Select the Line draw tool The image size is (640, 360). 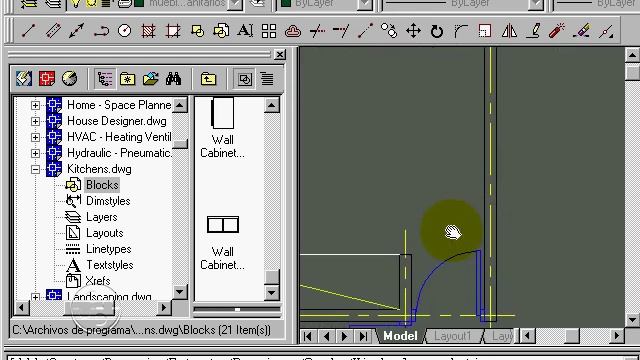pyautogui.click(x=28, y=31)
